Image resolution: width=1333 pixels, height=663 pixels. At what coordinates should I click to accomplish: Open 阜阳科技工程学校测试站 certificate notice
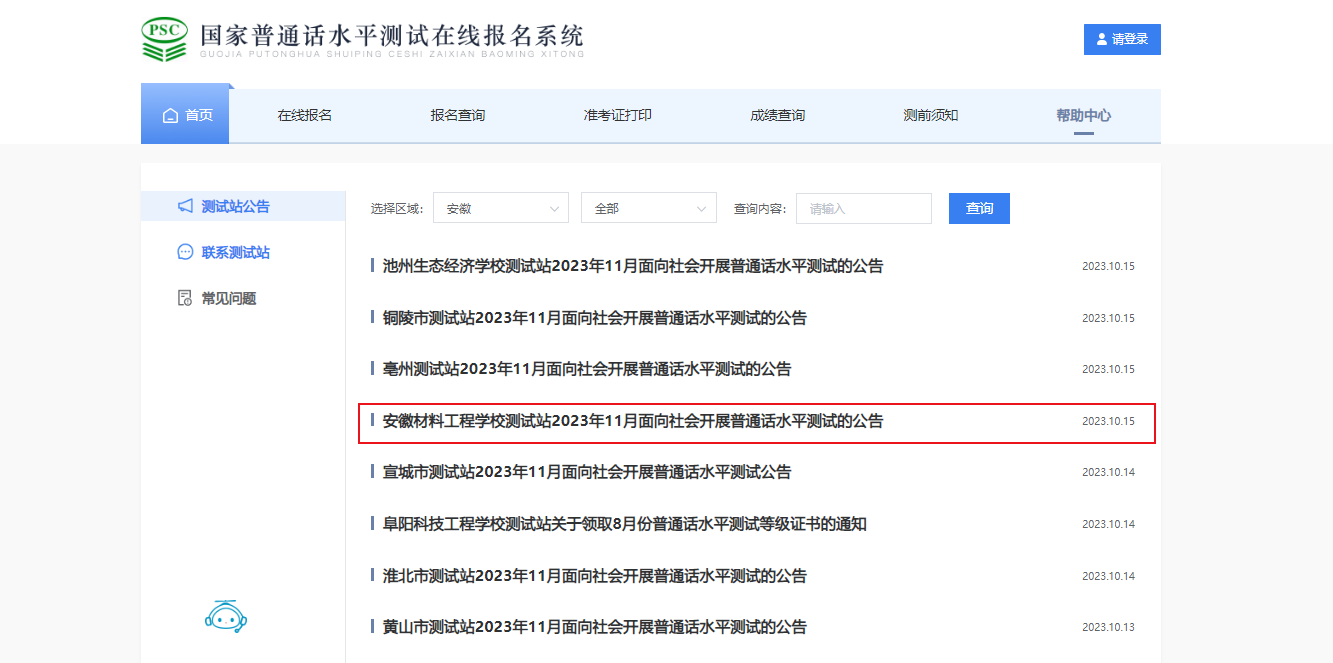click(624, 524)
